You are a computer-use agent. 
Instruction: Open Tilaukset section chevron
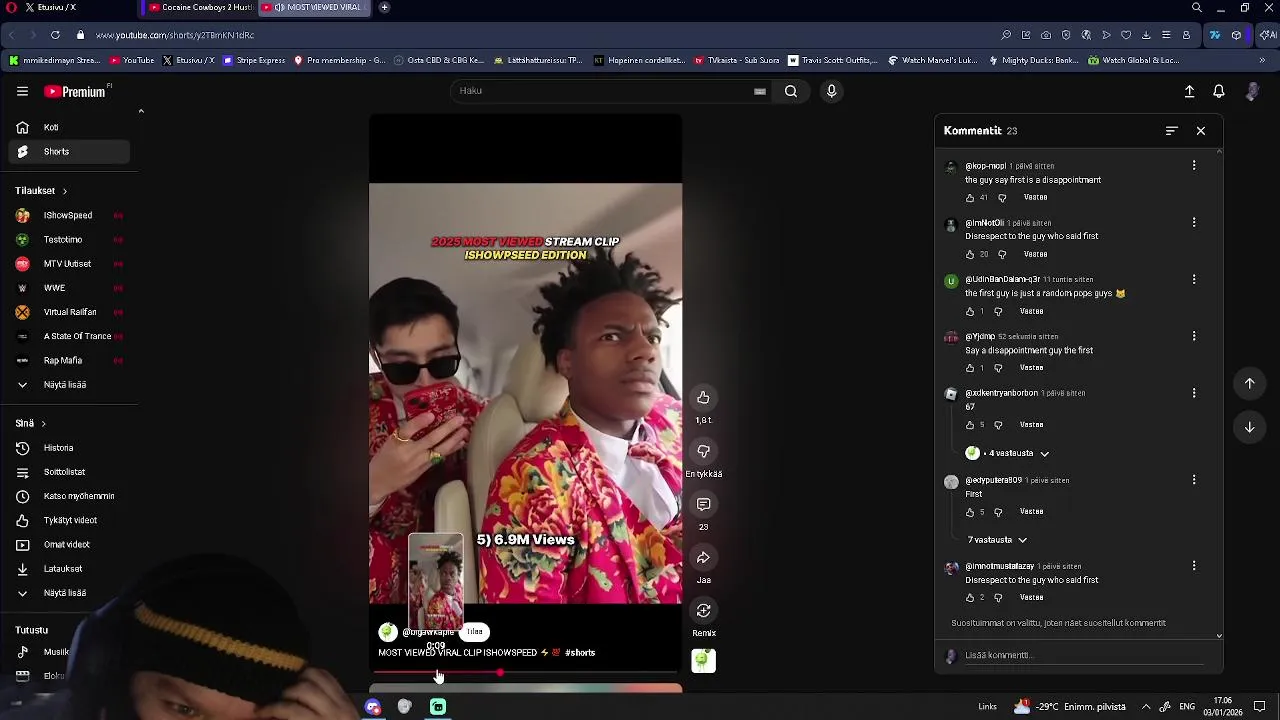pyautogui.click(x=64, y=191)
